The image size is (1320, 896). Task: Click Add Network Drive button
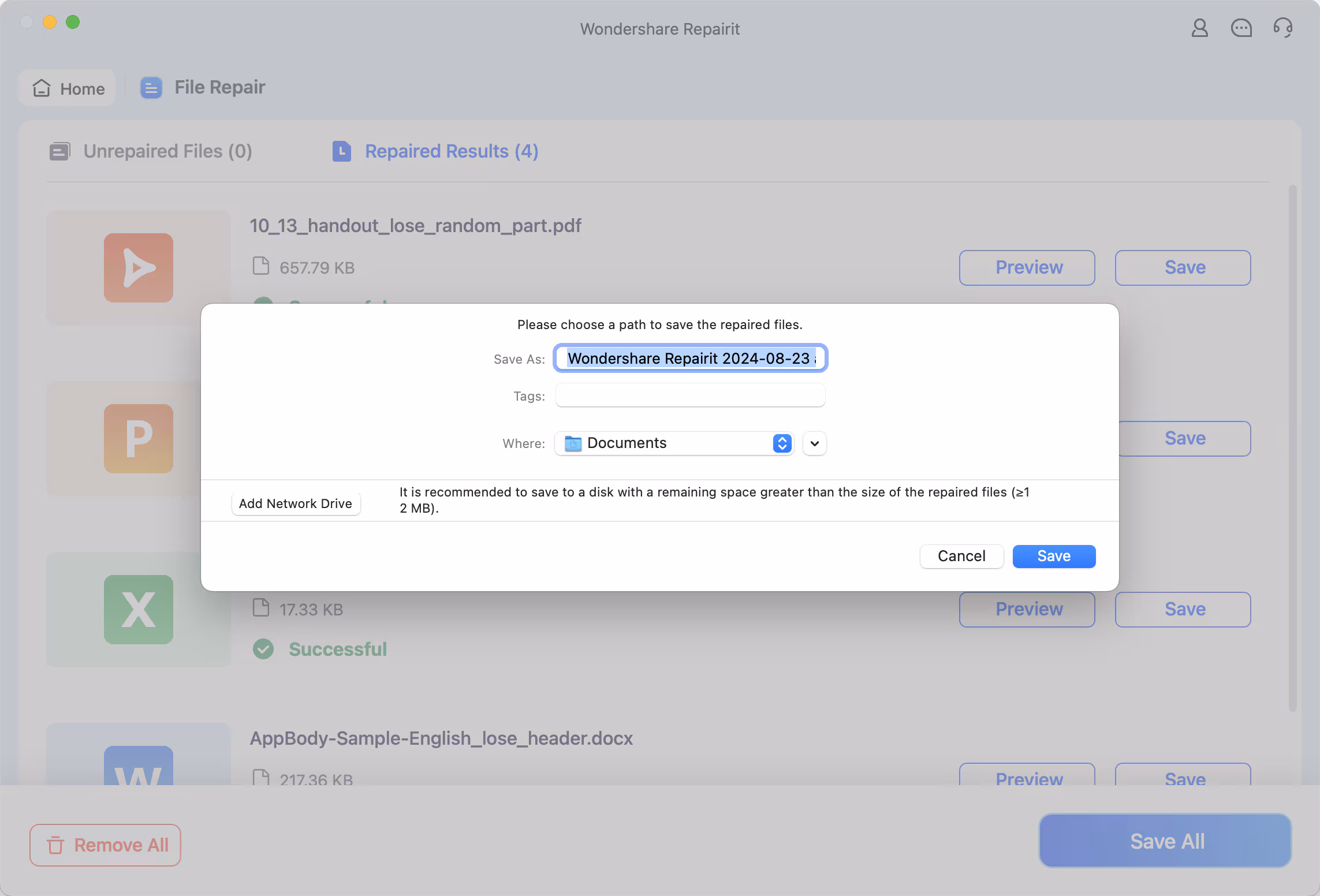point(296,503)
